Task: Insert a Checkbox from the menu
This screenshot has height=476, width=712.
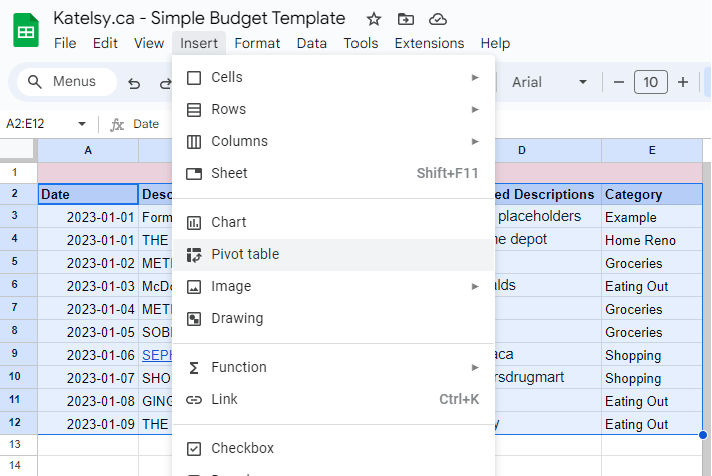Action: click(x=242, y=448)
